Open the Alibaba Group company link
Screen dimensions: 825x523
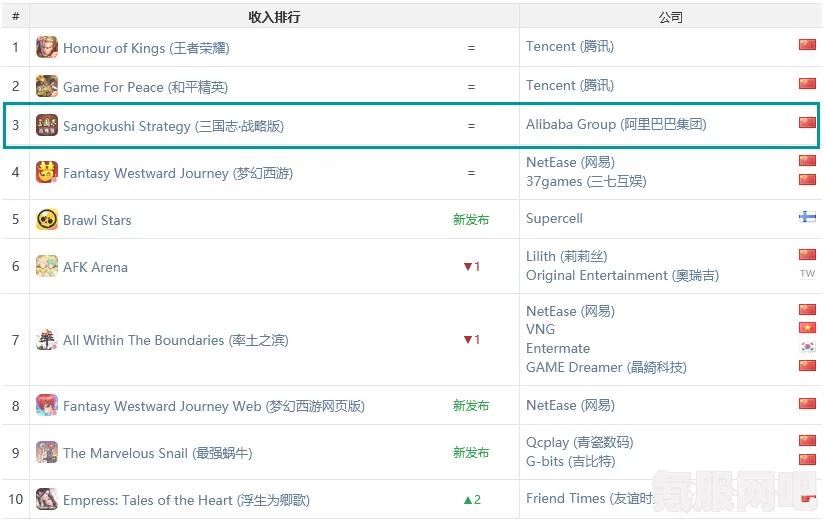click(616, 125)
